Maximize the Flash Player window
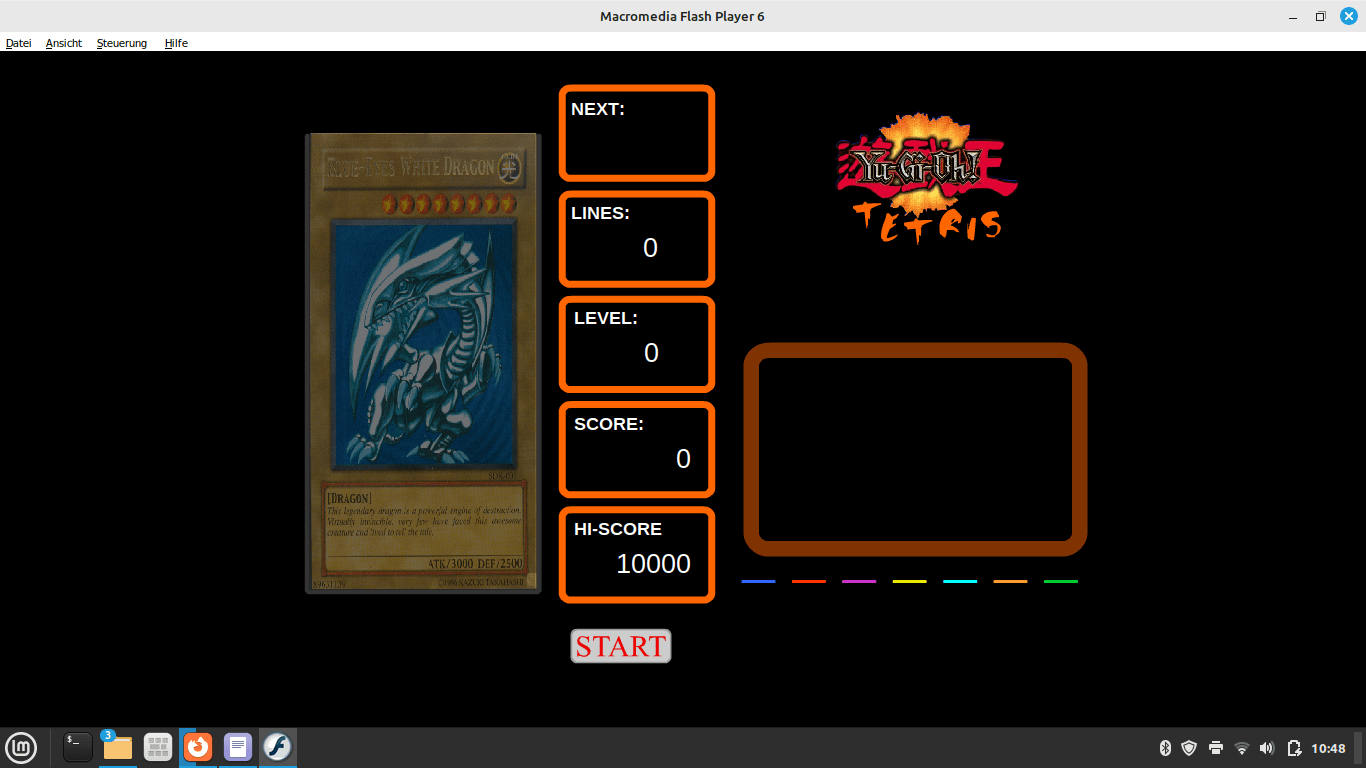Viewport: 1366px width, 768px height. (x=1320, y=16)
